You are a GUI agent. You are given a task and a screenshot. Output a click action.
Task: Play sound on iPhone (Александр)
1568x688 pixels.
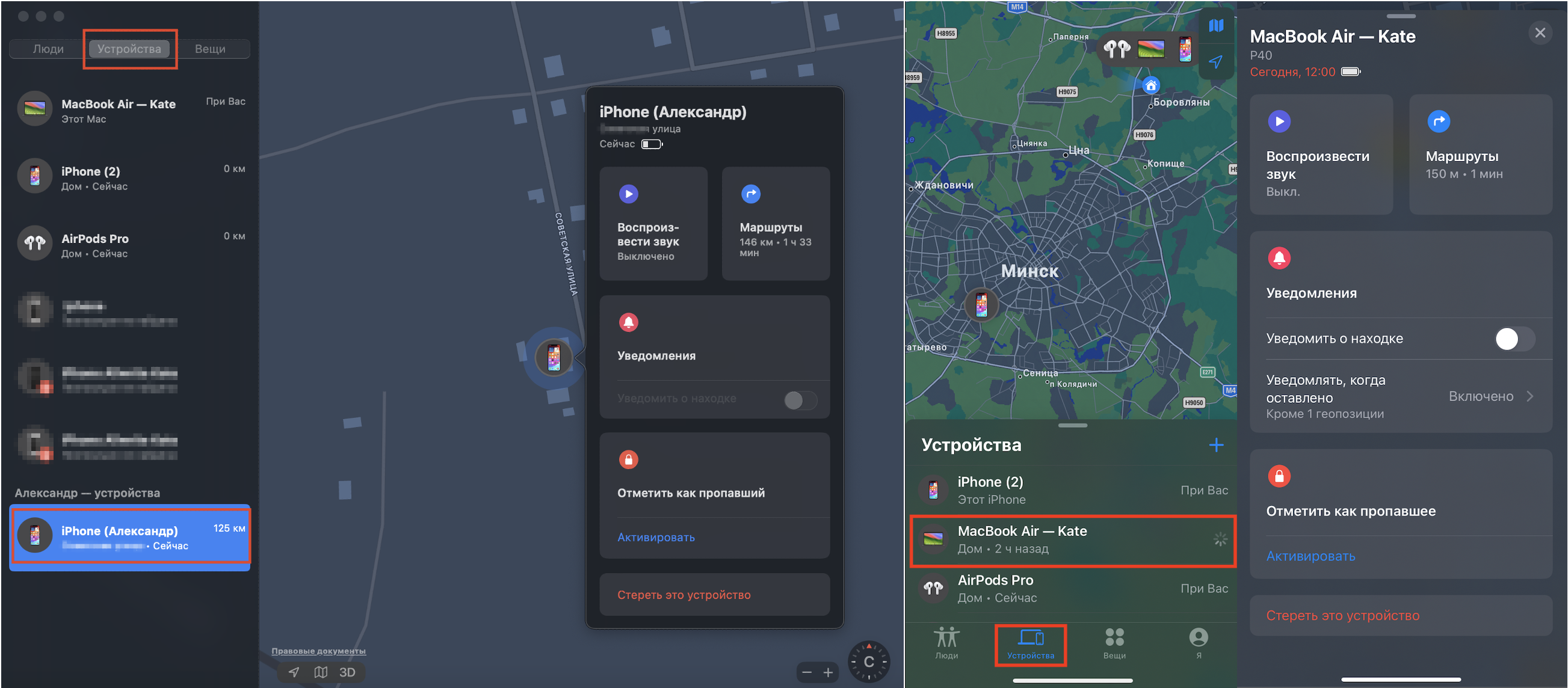(x=653, y=223)
